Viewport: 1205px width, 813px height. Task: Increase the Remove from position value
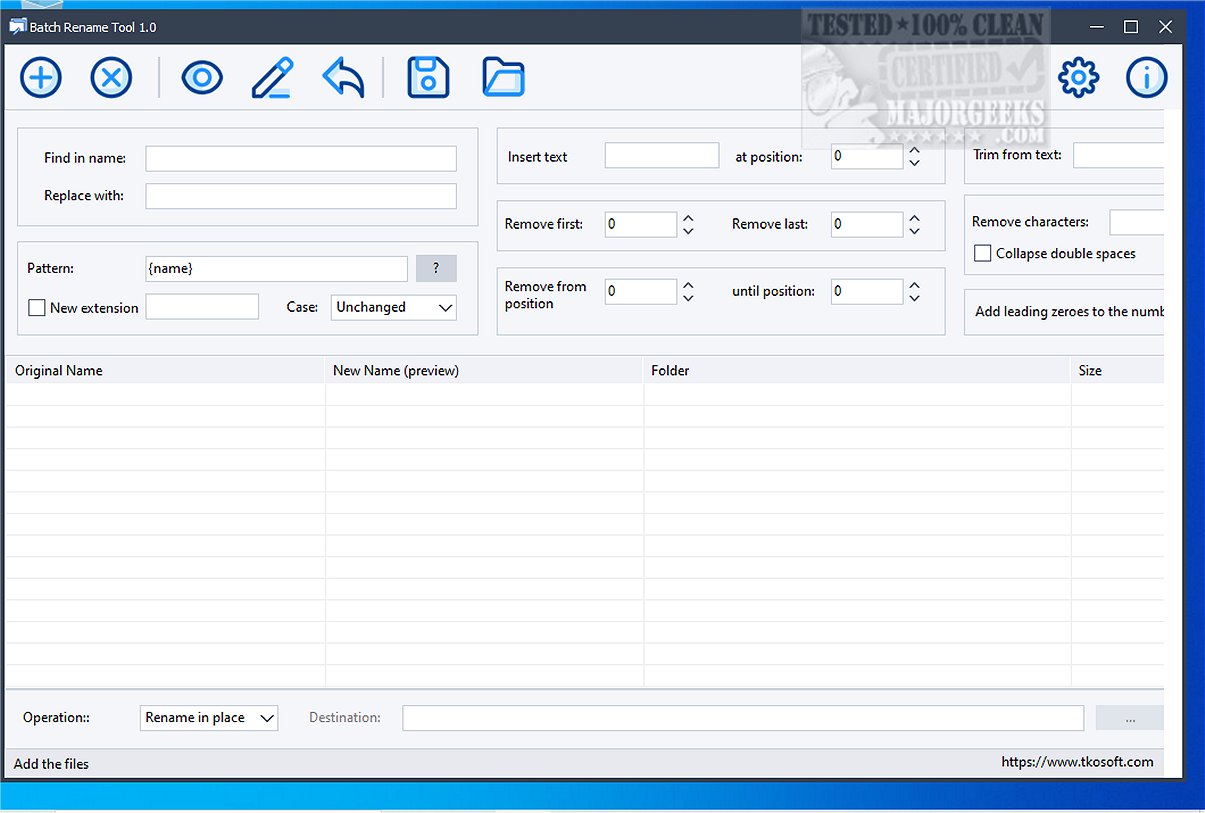(688, 285)
